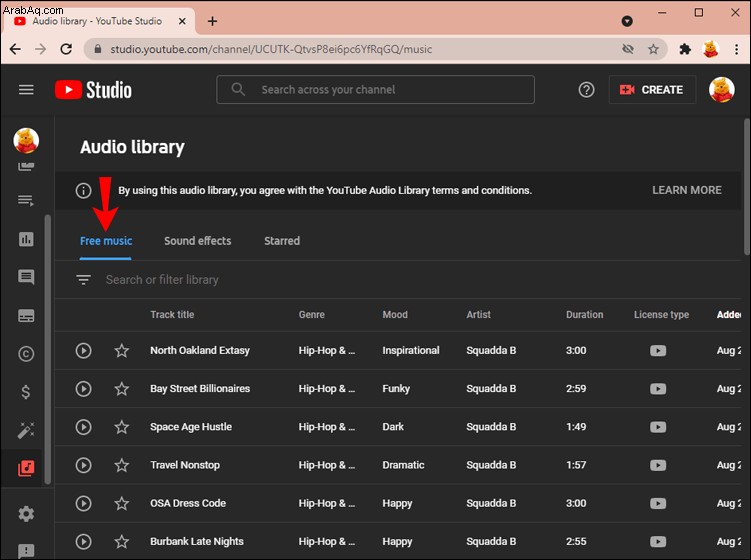The image size is (751, 560).
Task: Click LEARN MORE in the terms banner
Action: pyautogui.click(x=687, y=190)
